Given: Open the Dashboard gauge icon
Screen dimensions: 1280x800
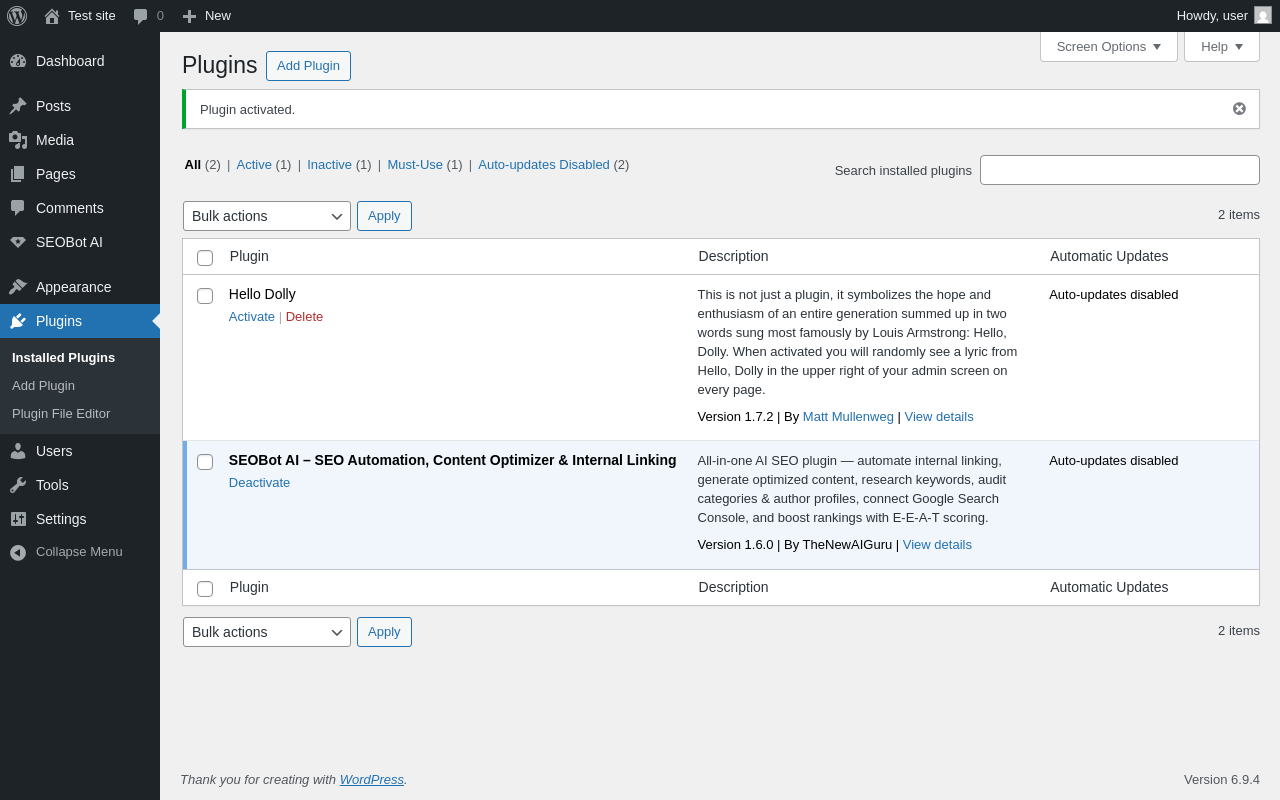Looking at the screenshot, I should point(18,61).
